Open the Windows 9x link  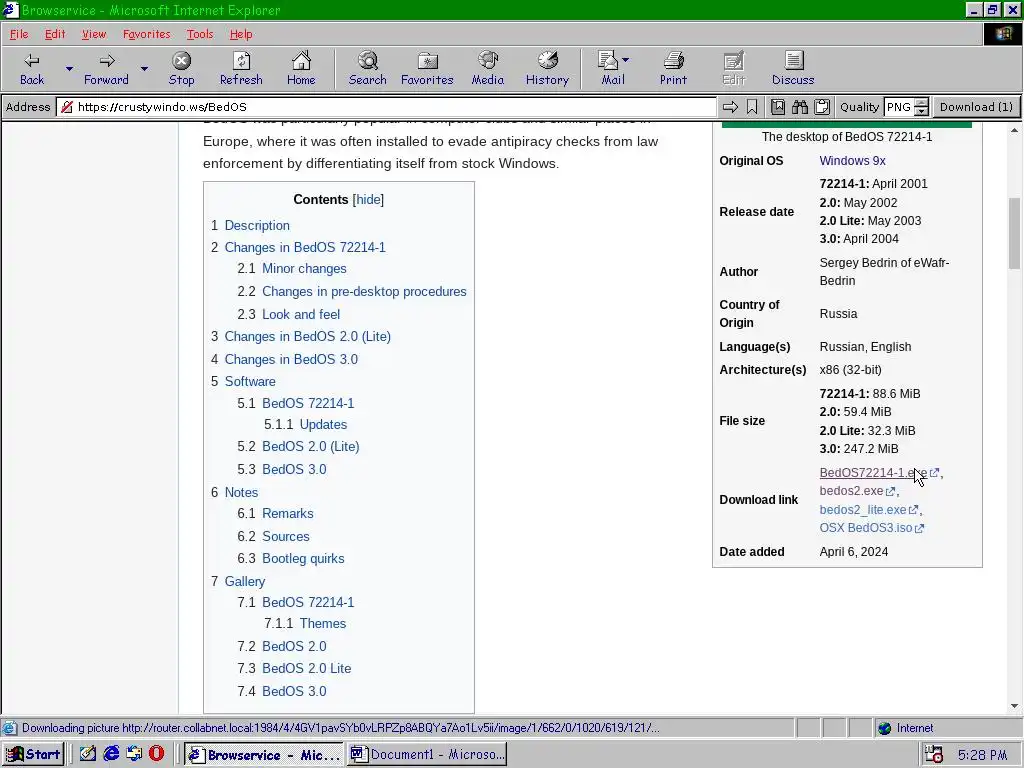(x=852, y=161)
